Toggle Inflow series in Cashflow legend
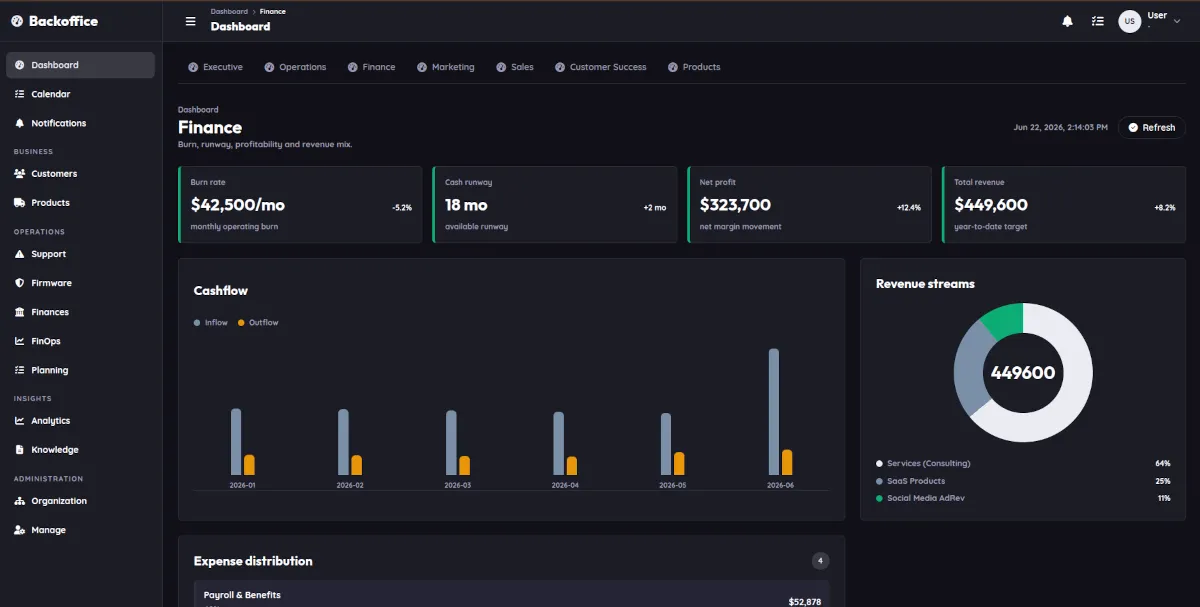 click(211, 323)
